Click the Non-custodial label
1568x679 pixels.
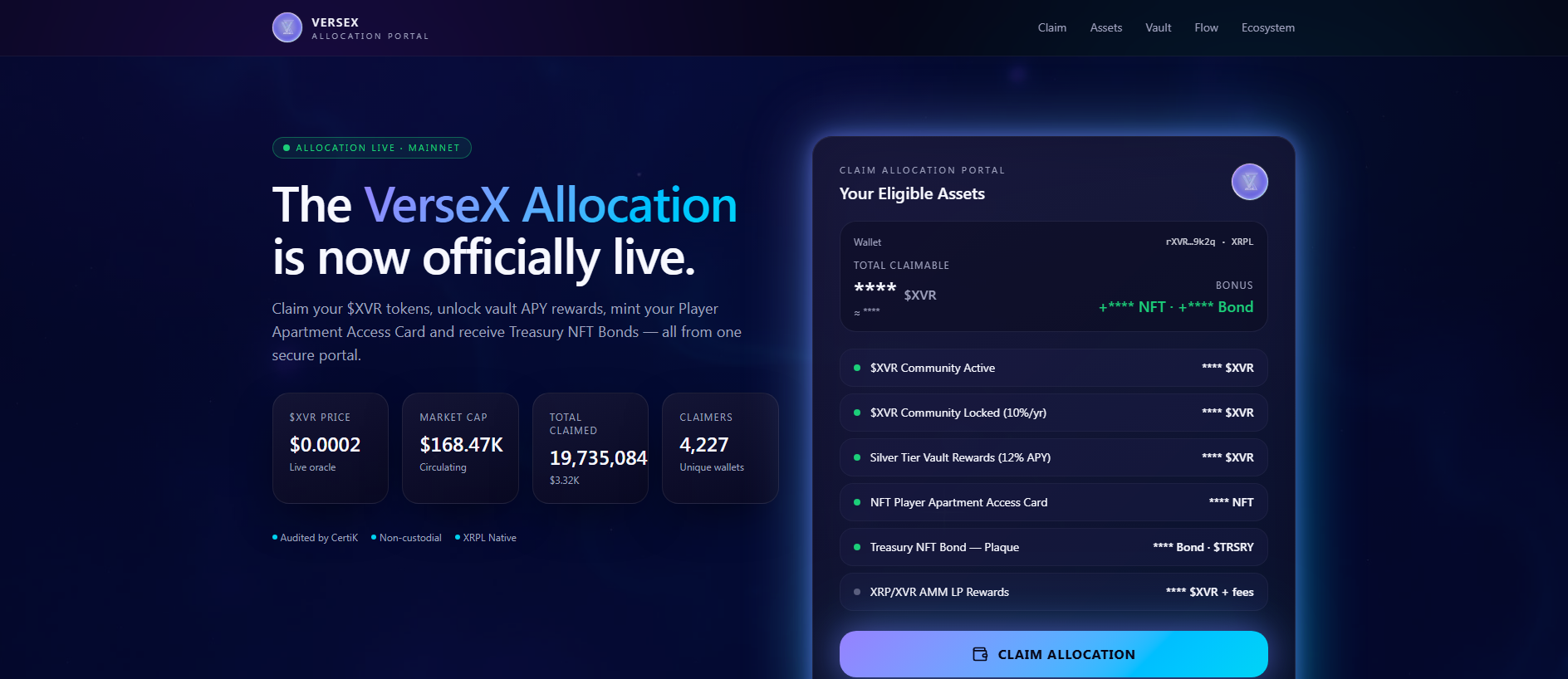406,538
